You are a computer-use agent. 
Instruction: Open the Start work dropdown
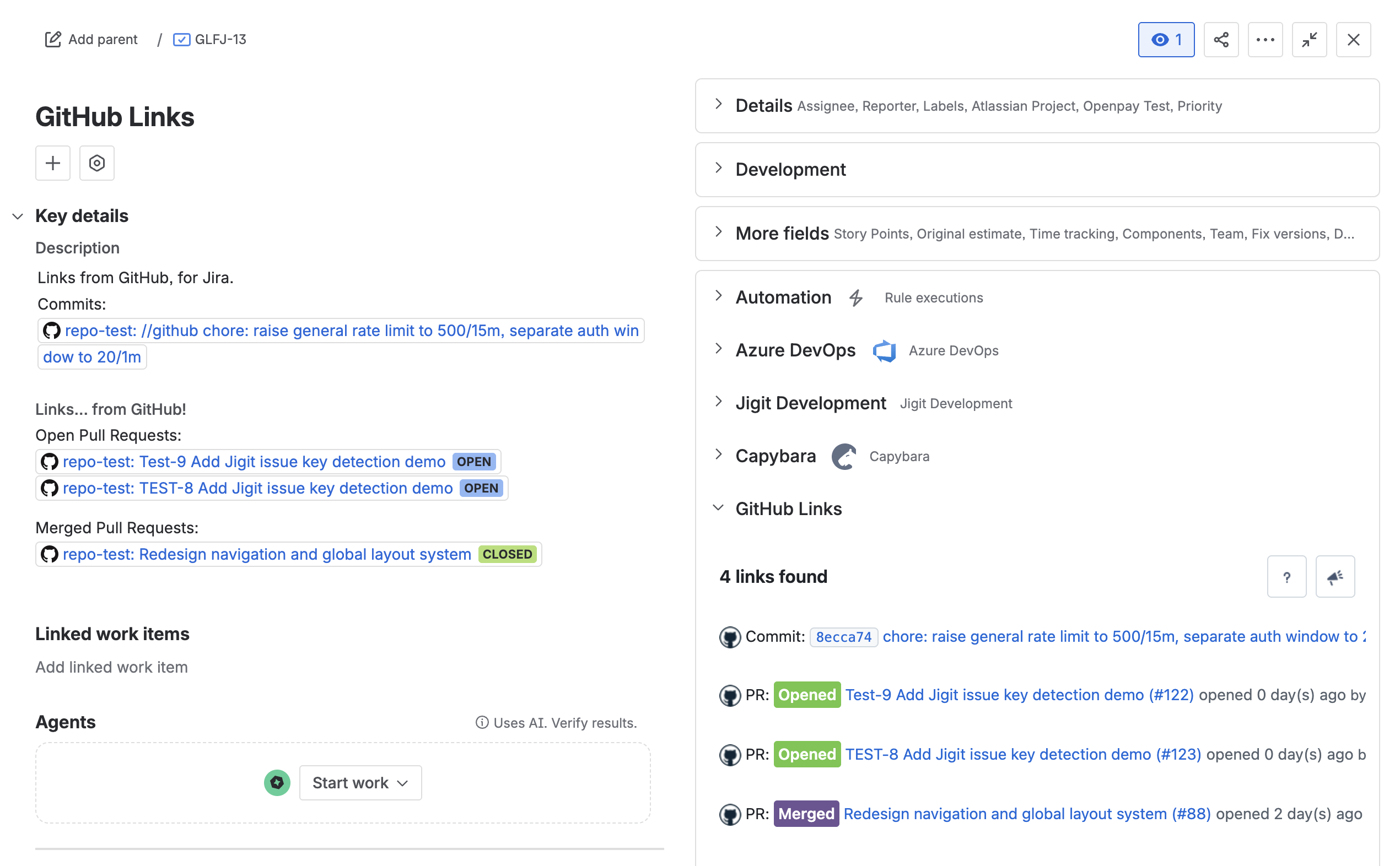pos(360,782)
